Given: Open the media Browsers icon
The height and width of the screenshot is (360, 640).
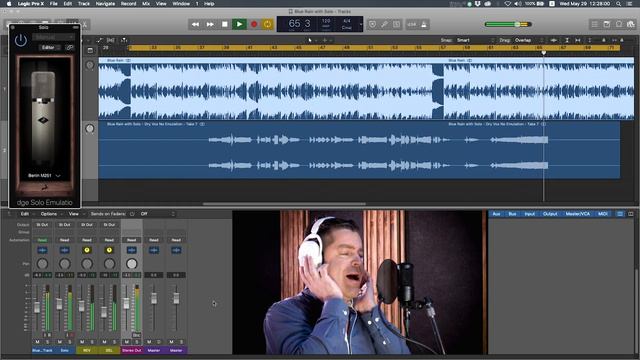Looking at the screenshot, I should click(x=631, y=24).
